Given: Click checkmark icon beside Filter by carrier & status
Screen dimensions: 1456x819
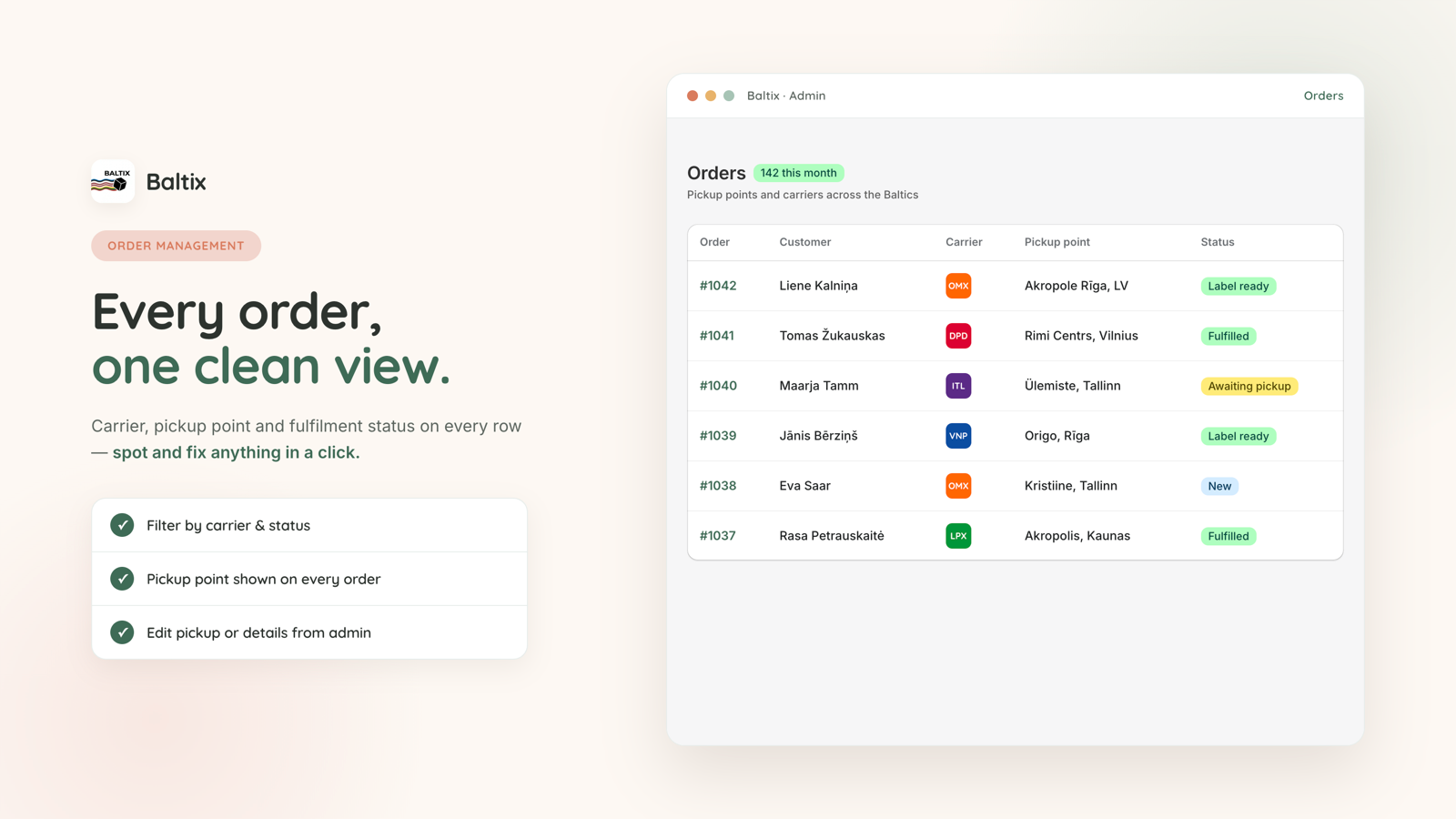Looking at the screenshot, I should (x=122, y=525).
